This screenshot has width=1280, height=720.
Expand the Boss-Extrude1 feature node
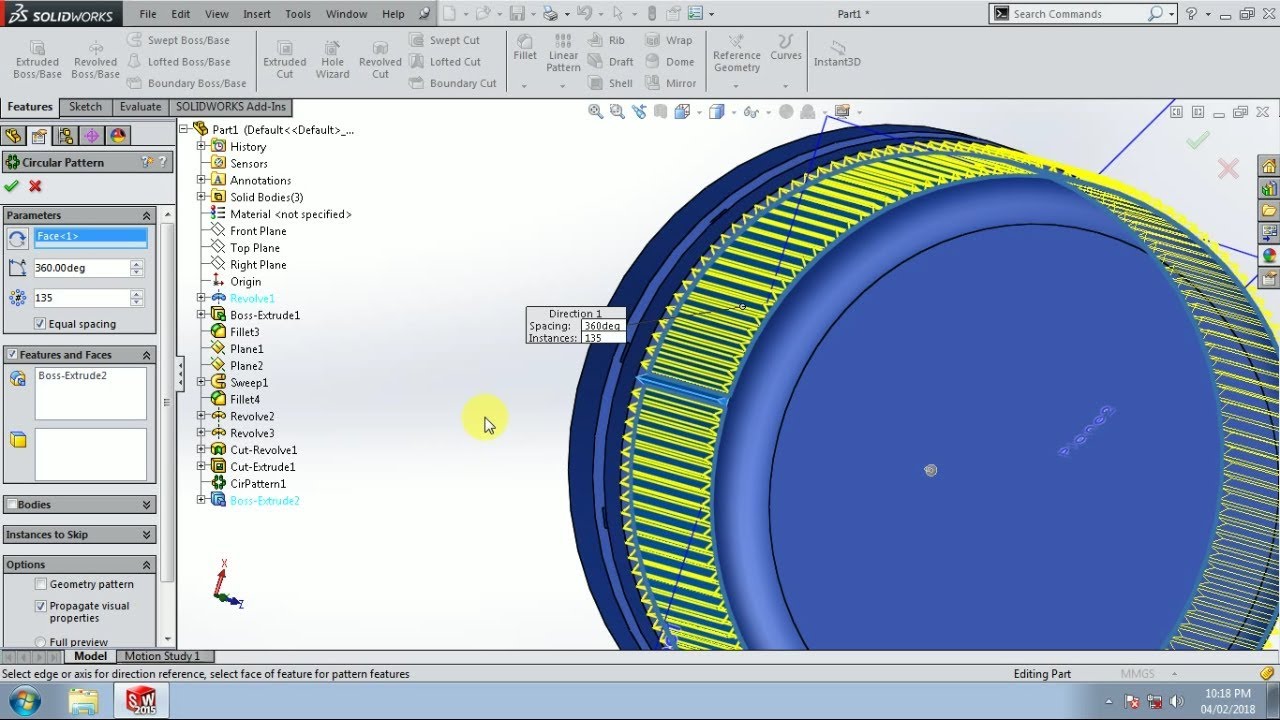pos(201,315)
